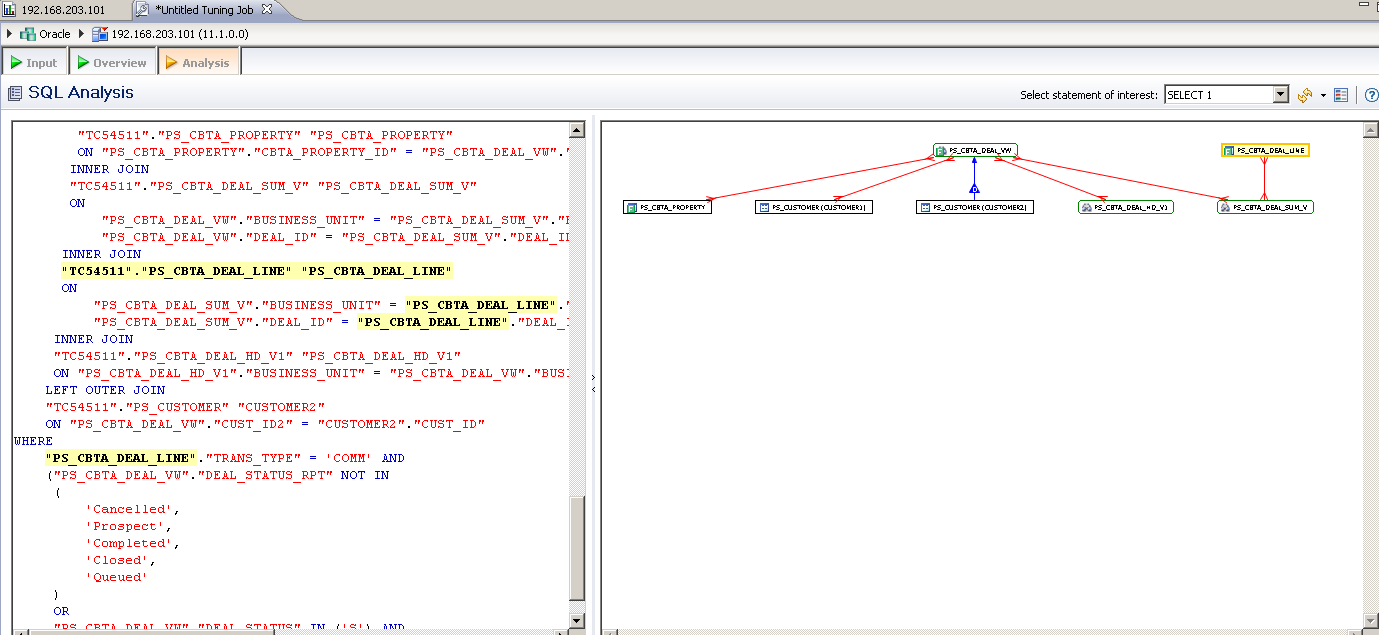Click the SQL pane vertical scrollbar down arrow
This screenshot has height=635, width=1379.
pyautogui.click(x=577, y=621)
